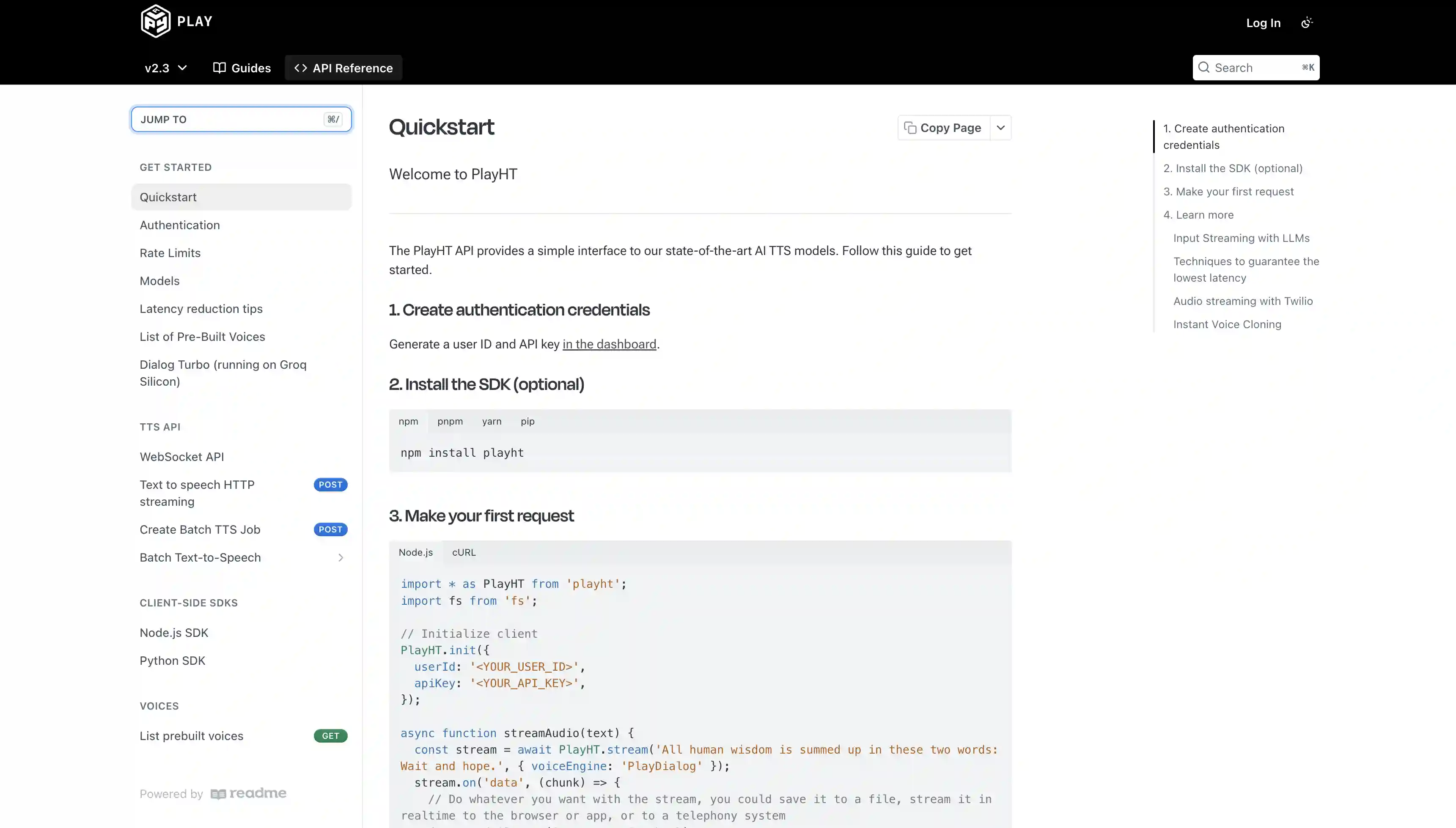
Task: Focus the JUMP TO box
Action: point(241,119)
